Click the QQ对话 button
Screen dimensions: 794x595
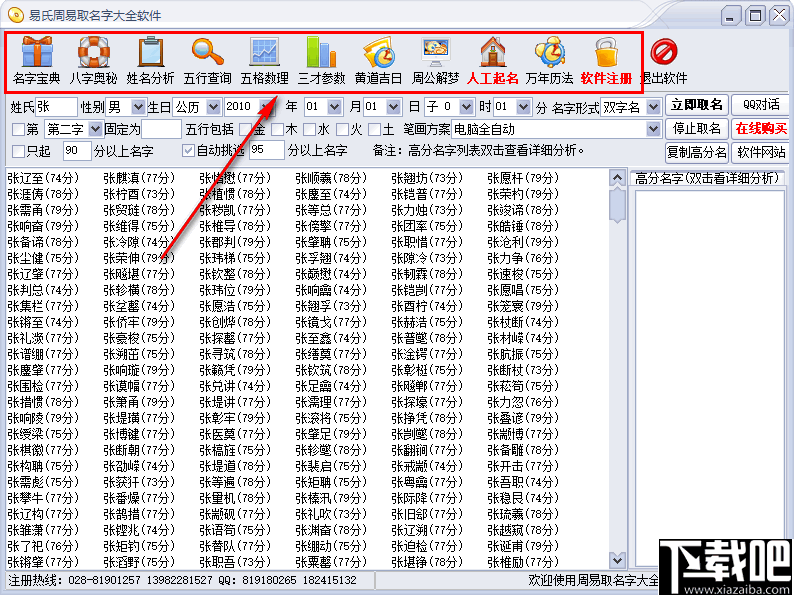click(761, 105)
